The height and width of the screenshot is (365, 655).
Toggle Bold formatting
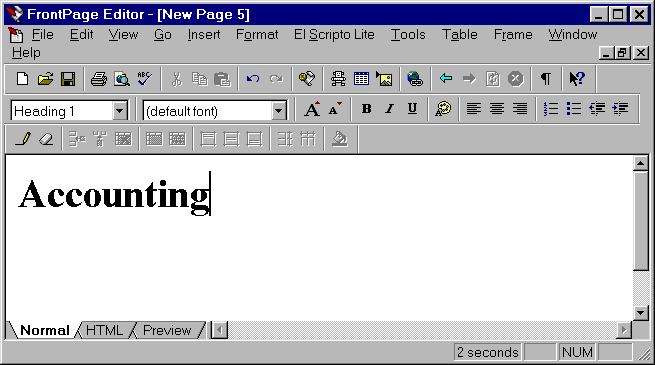[366, 109]
